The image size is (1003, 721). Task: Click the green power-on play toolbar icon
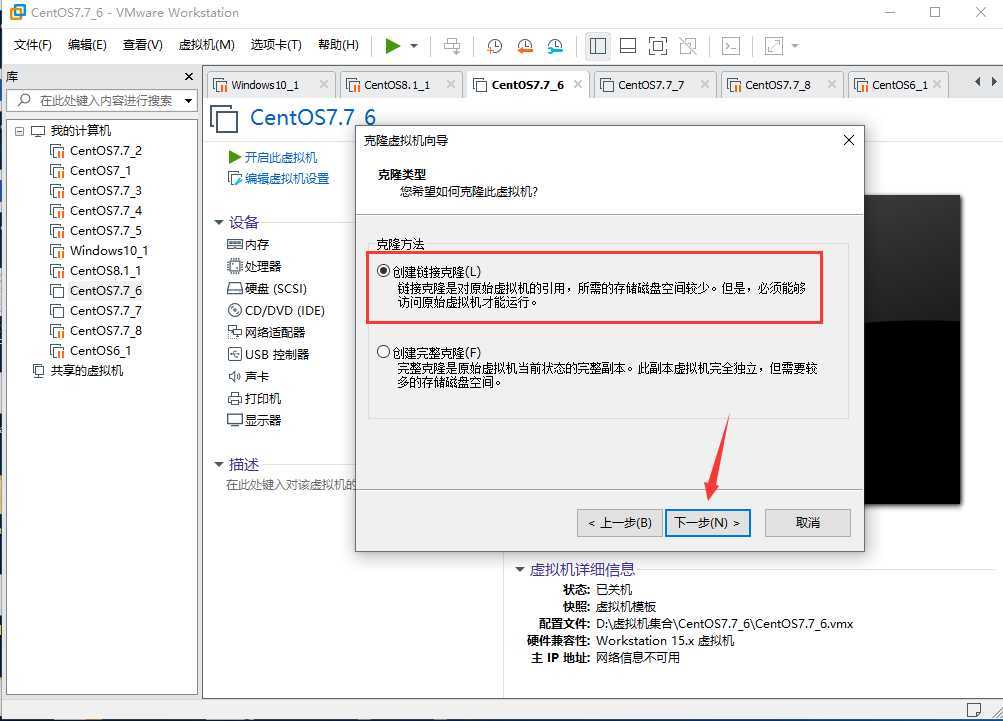tap(393, 45)
